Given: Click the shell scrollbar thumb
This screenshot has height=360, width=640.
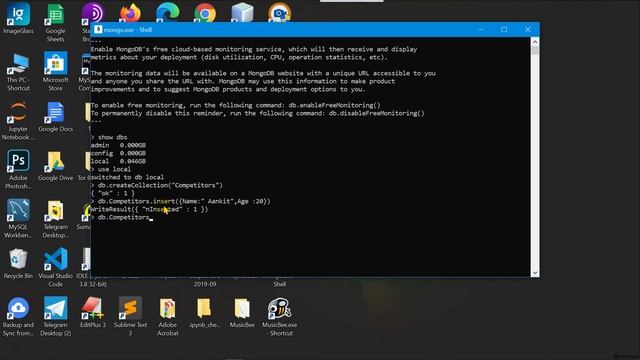Looking at the screenshot, I should (x=535, y=51).
